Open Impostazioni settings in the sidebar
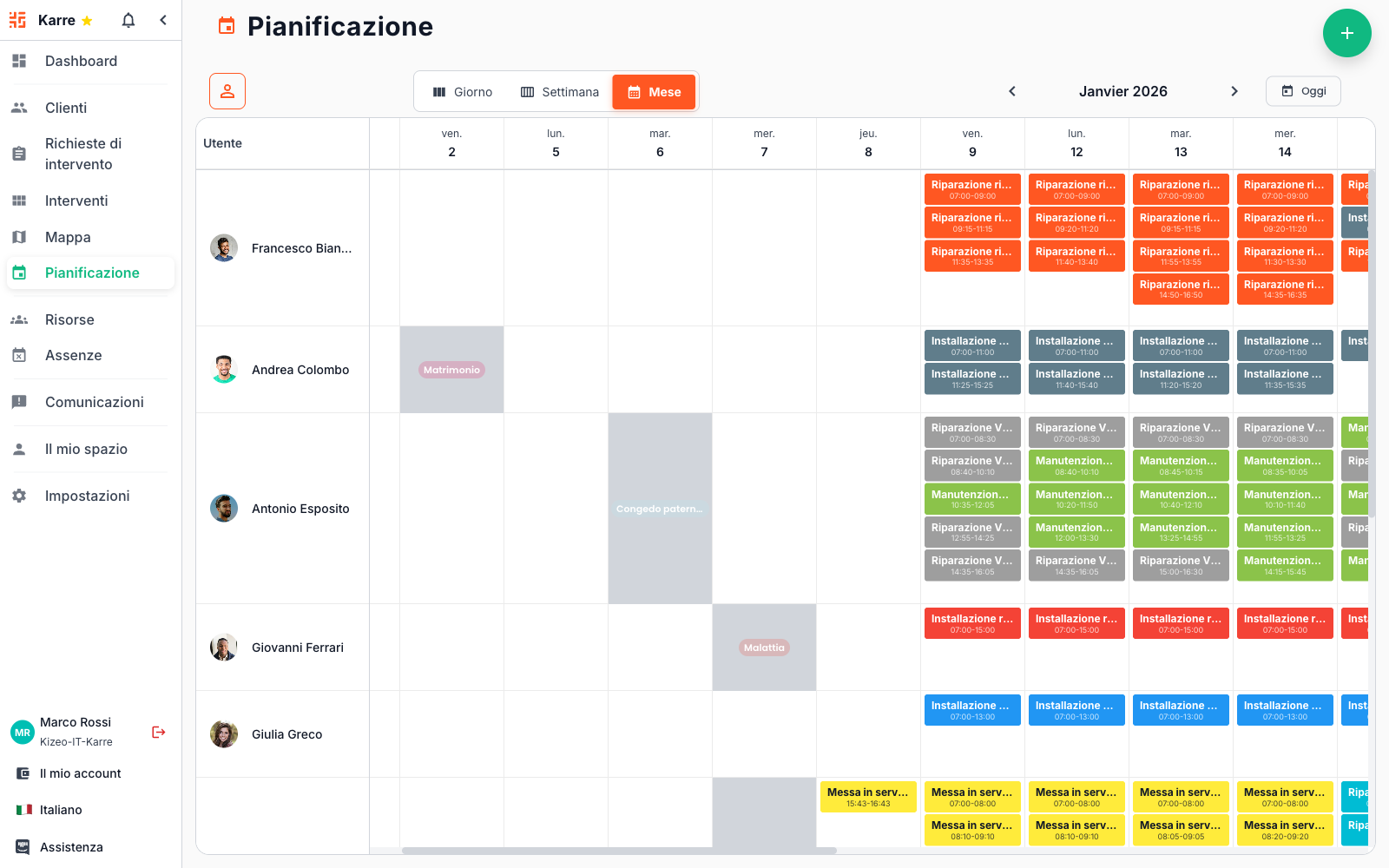1389x868 pixels. [87, 496]
